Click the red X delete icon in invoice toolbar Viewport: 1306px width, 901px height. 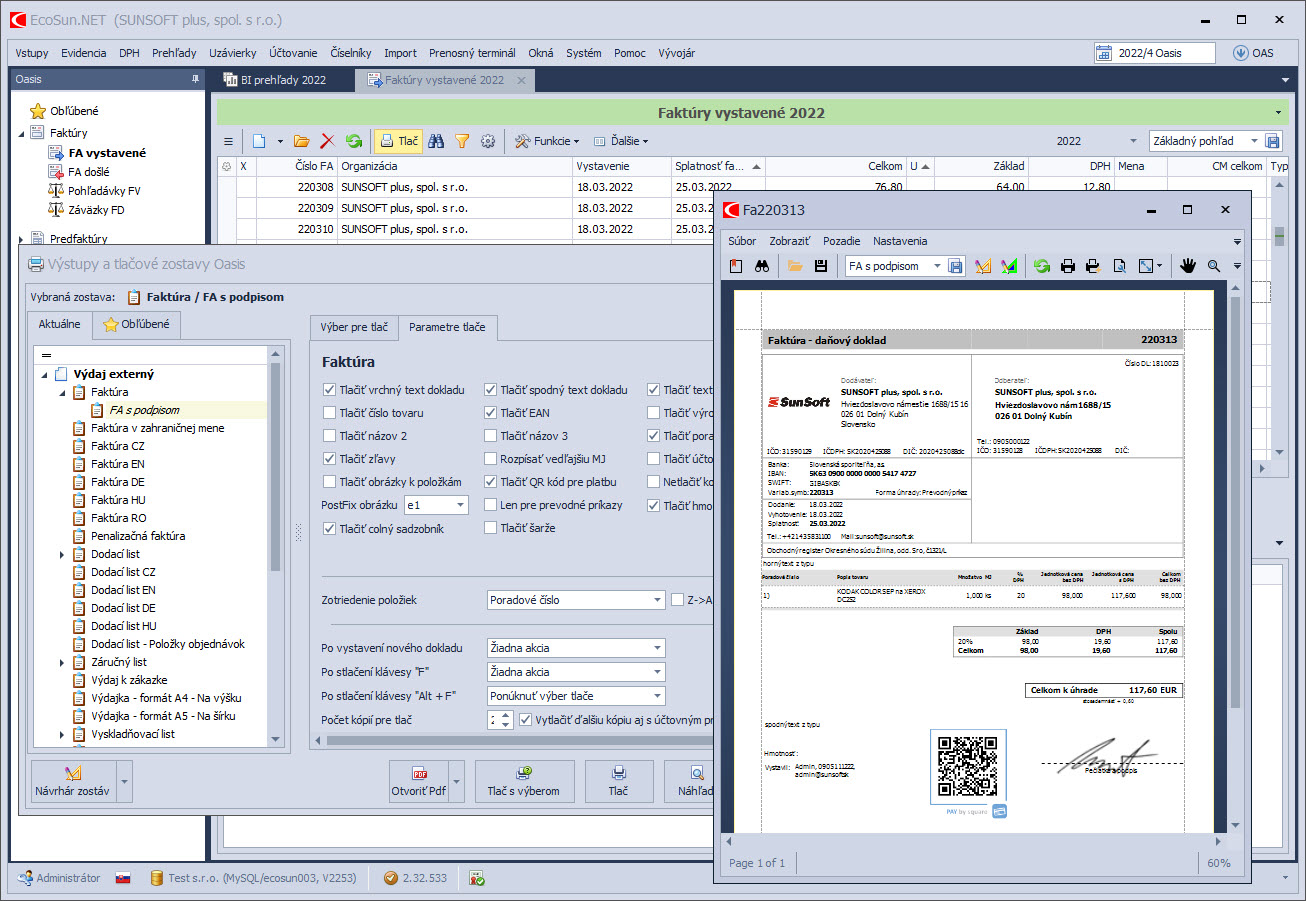coord(327,142)
